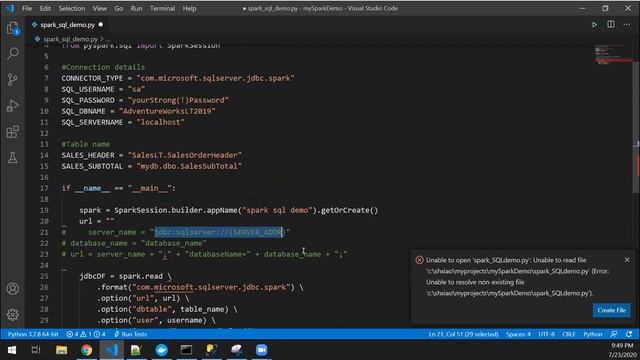Screen dimensions: 640x360
Task: Open the View menu
Action: point(100,8)
